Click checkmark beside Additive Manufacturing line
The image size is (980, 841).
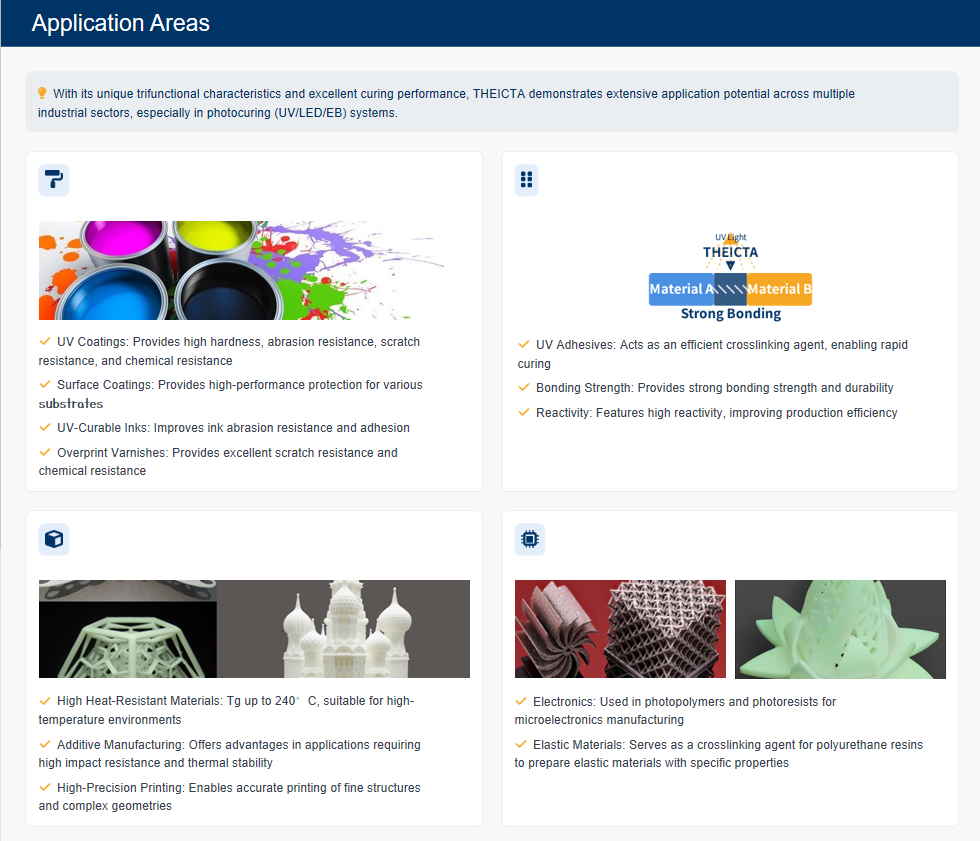[44, 744]
